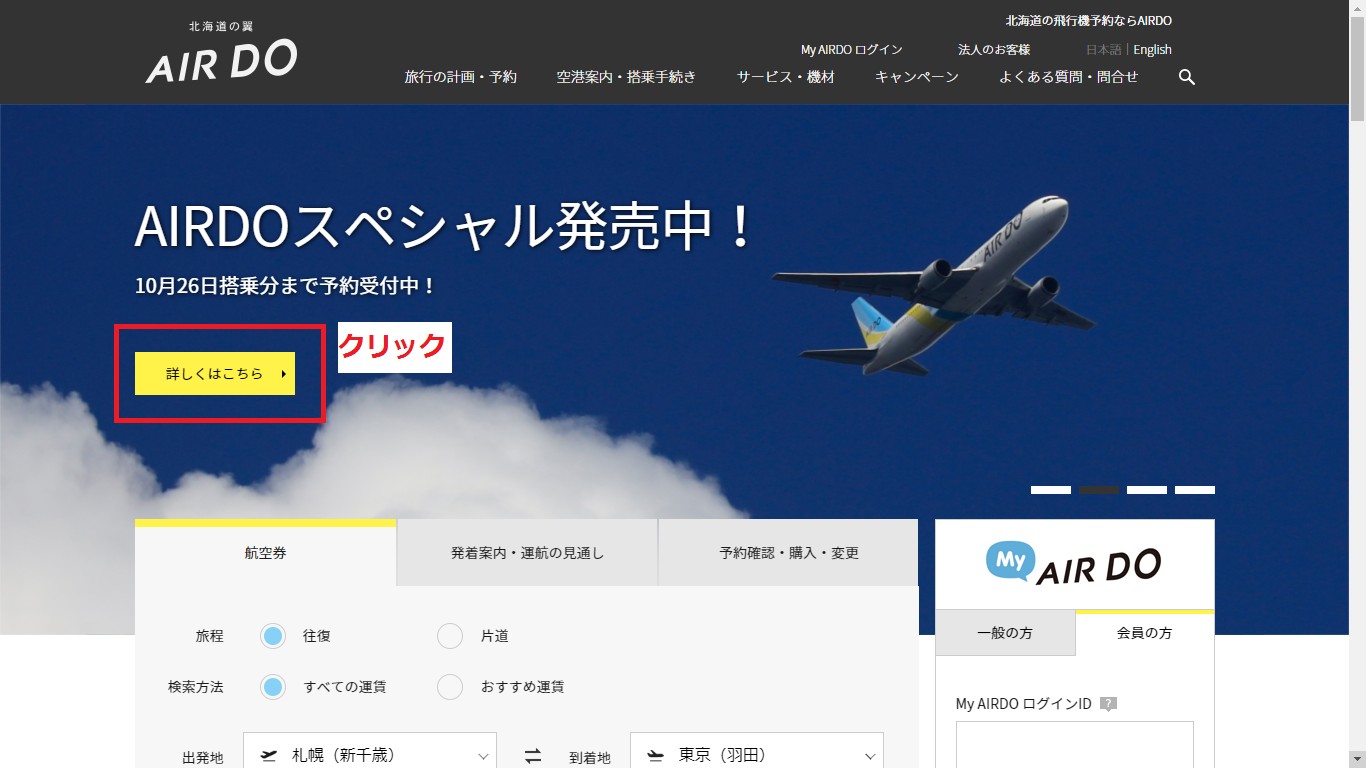Select the 往復 round-trip radio button
The width and height of the screenshot is (1366, 768).
(x=272, y=636)
